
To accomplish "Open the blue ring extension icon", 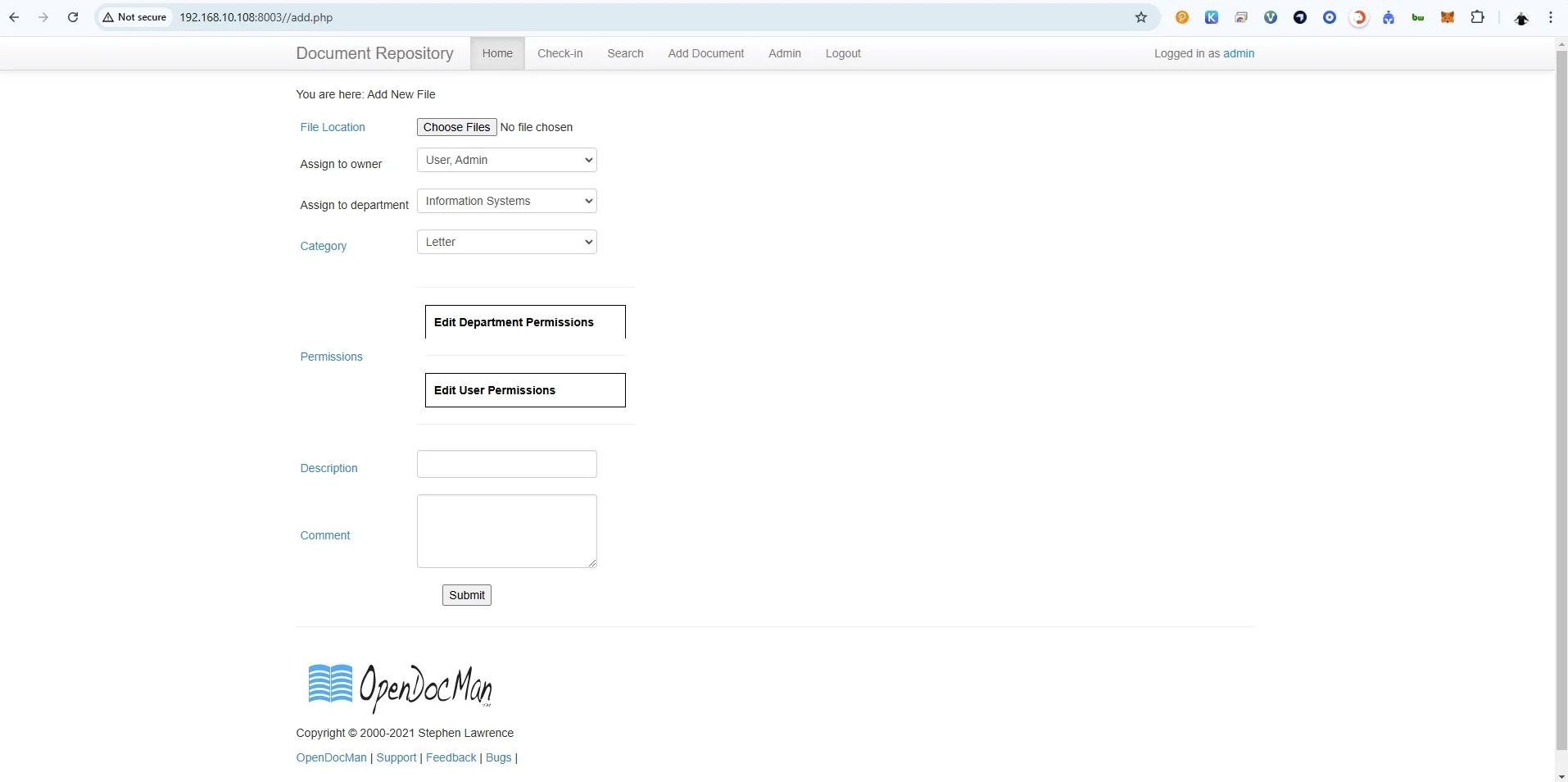I will pos(1330,17).
